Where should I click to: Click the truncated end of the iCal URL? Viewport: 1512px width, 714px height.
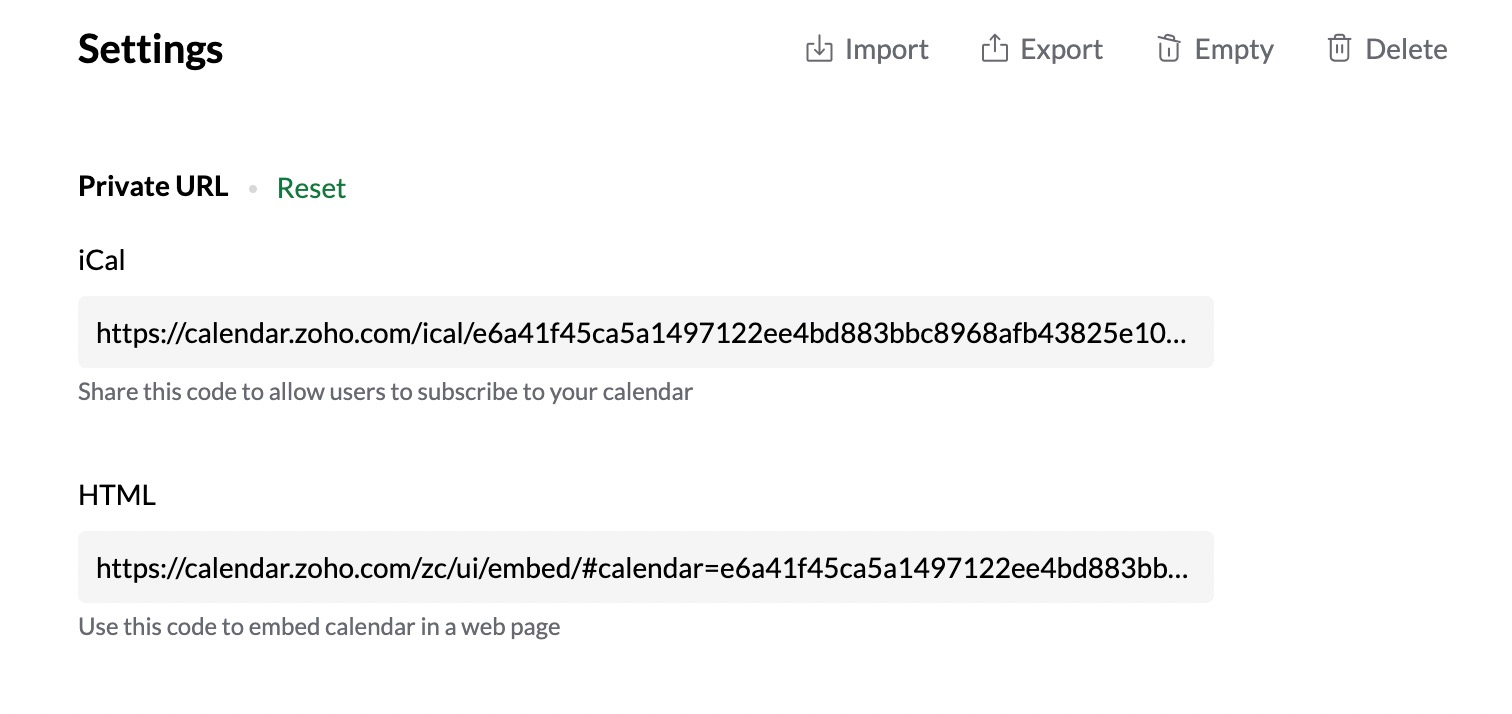click(1175, 333)
